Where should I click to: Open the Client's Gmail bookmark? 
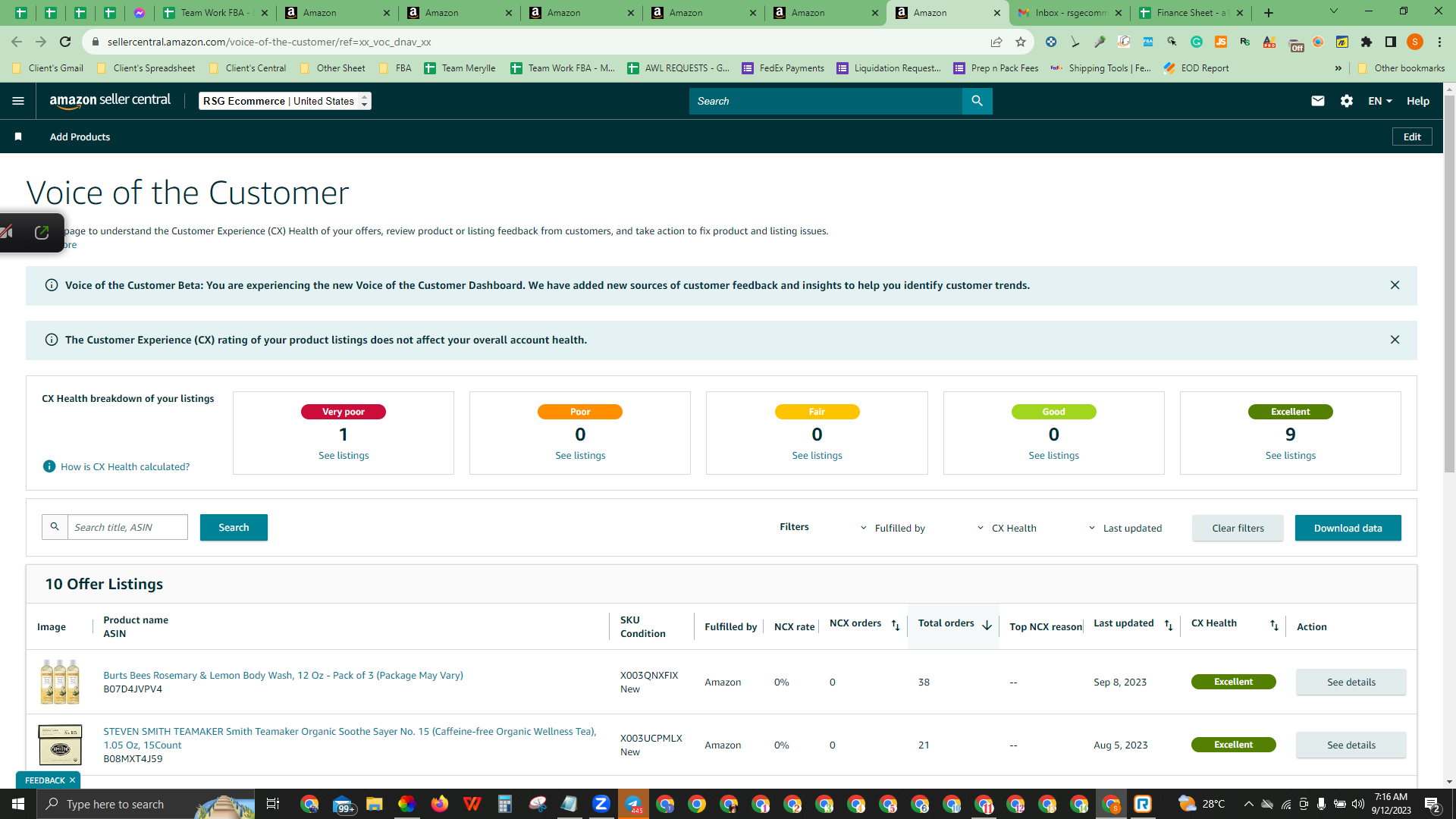48,68
